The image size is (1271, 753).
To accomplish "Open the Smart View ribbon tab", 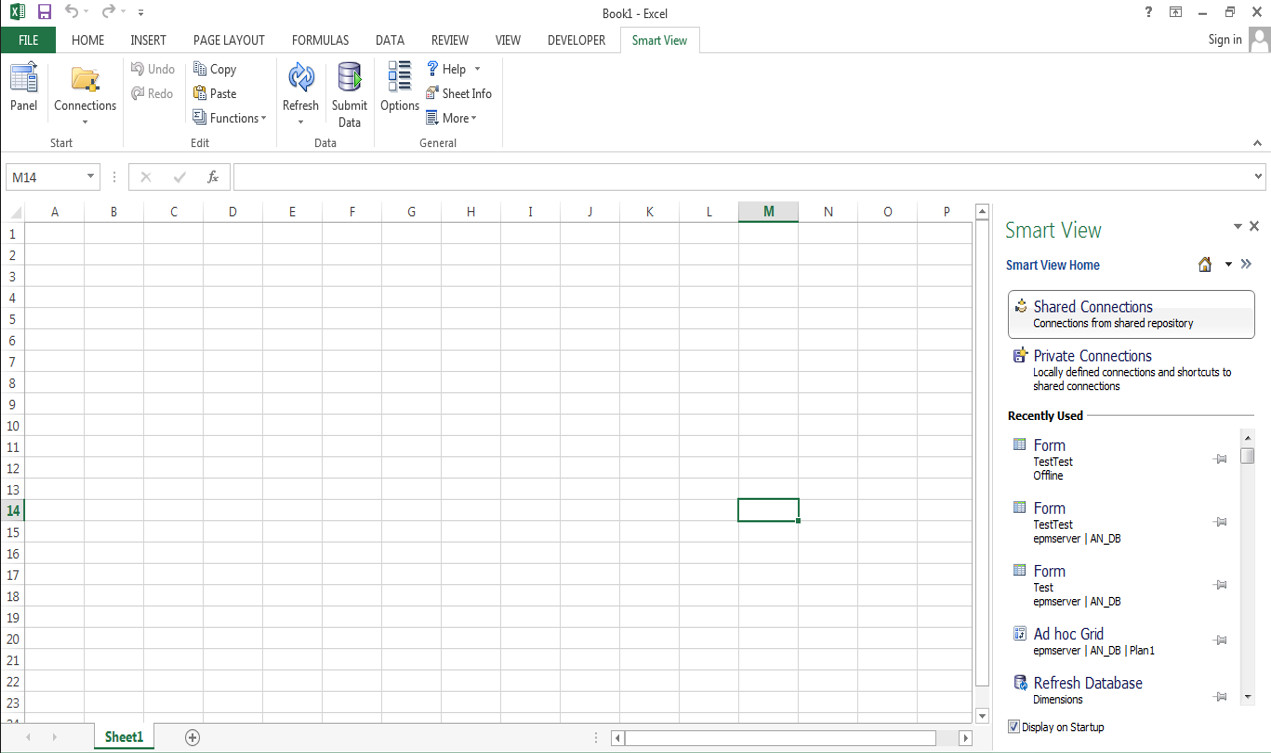I will (x=659, y=40).
